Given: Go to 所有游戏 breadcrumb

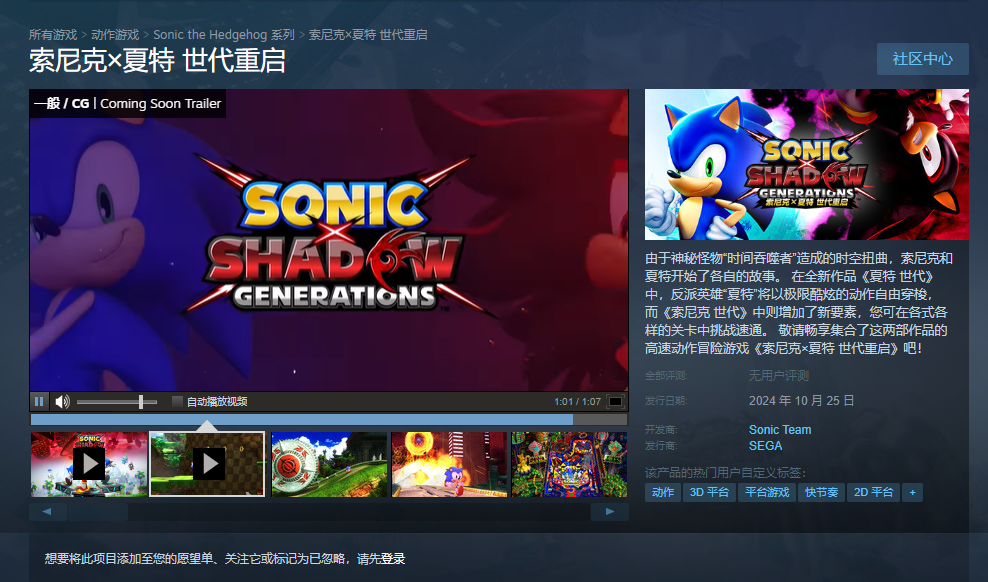Looking at the screenshot, I should [x=53, y=35].
